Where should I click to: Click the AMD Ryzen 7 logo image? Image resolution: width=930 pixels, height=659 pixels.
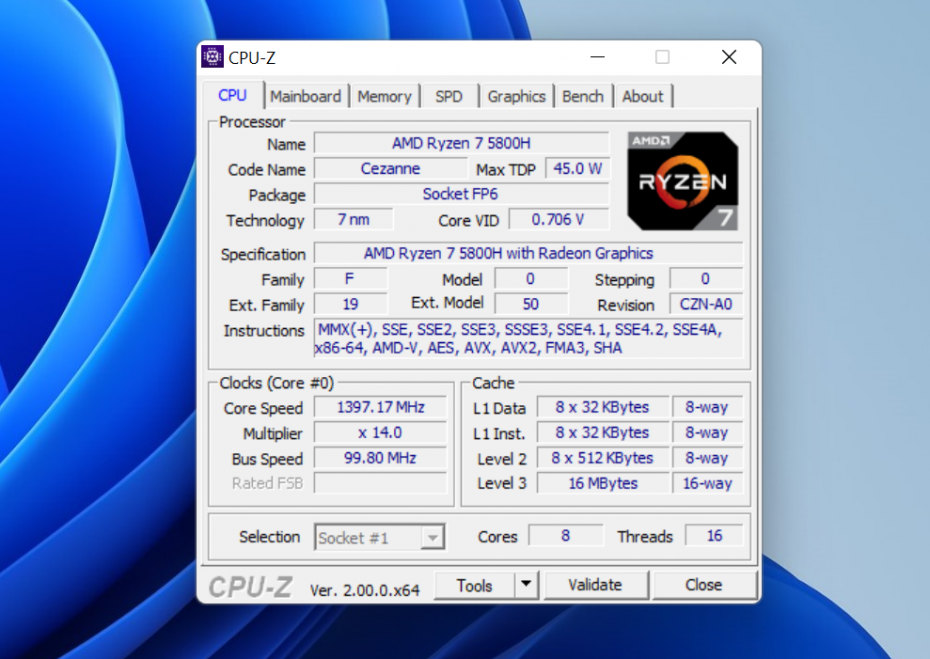683,181
